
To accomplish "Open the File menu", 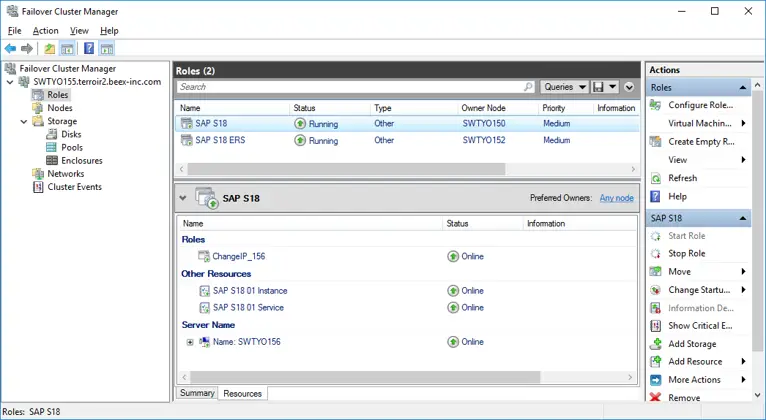I will tap(15, 31).
